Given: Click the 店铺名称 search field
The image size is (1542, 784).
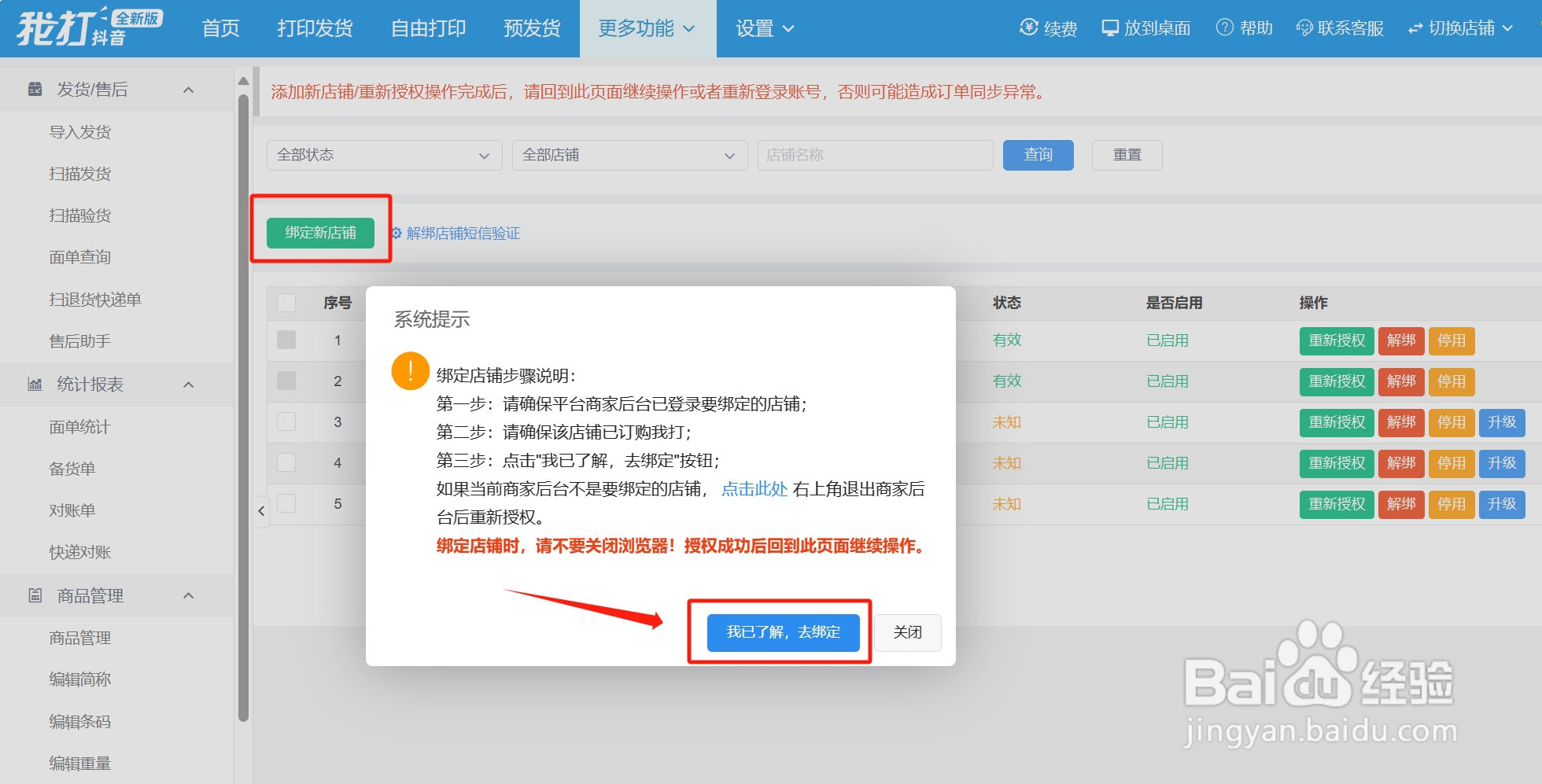Looking at the screenshot, I should (x=875, y=155).
